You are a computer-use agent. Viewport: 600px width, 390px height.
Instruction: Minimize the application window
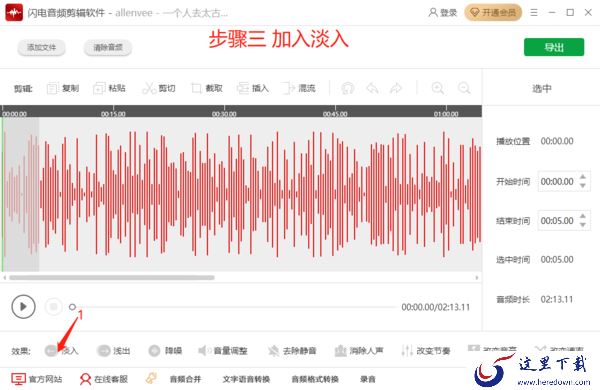tap(552, 13)
